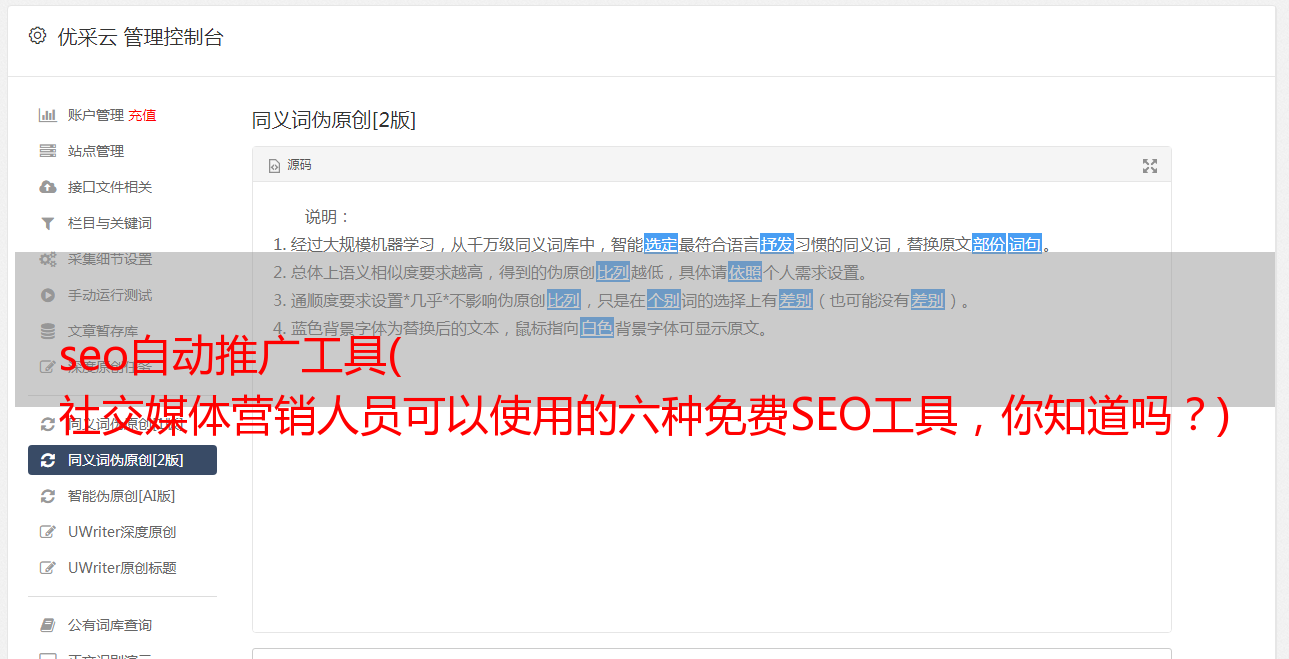Click the highlighted word 选定
This screenshot has width=1289, height=659.
tap(661, 244)
